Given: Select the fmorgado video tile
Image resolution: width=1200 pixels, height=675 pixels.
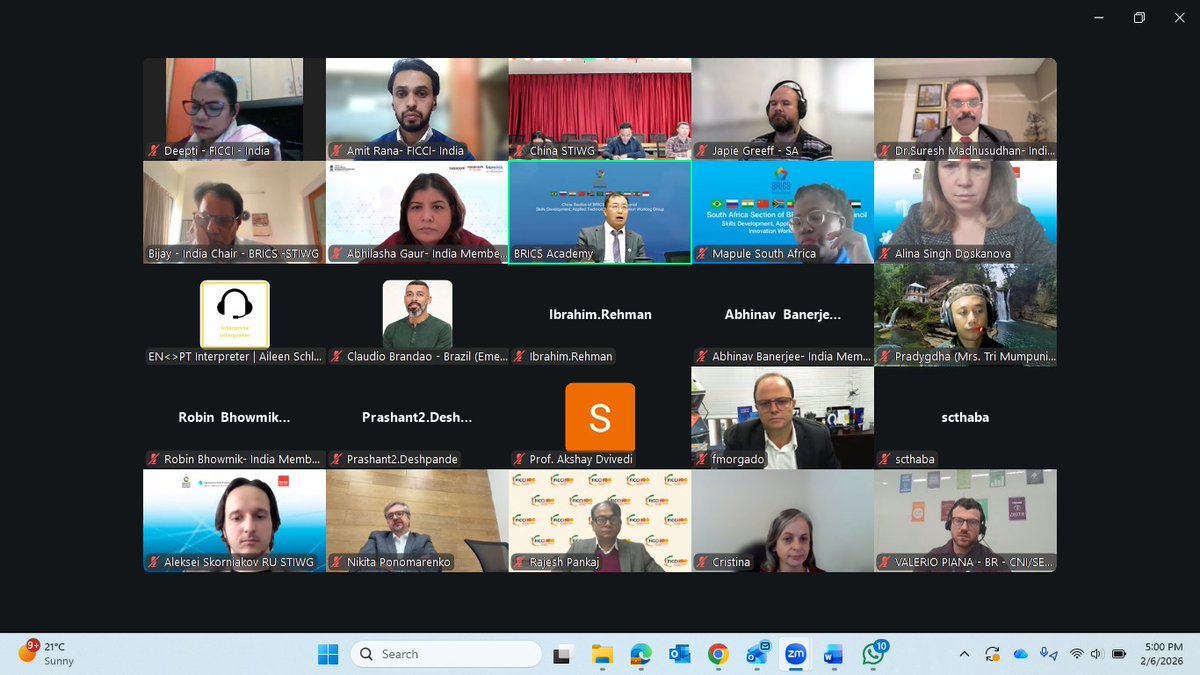Looking at the screenshot, I should click(x=783, y=418).
